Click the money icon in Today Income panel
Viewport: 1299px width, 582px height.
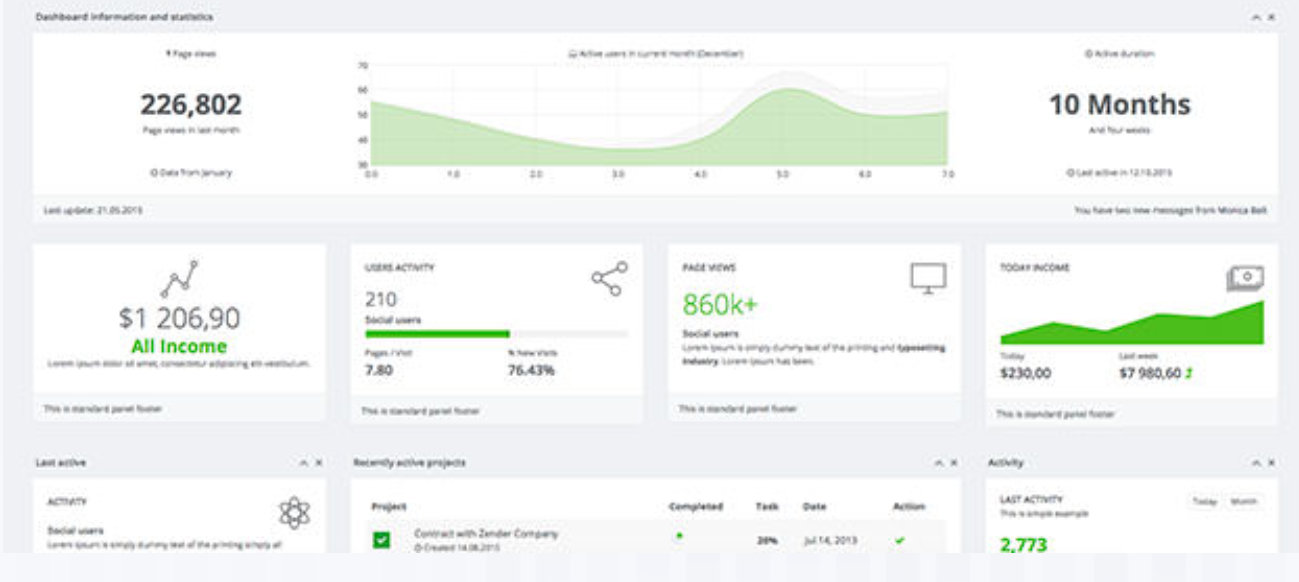coord(1245,279)
